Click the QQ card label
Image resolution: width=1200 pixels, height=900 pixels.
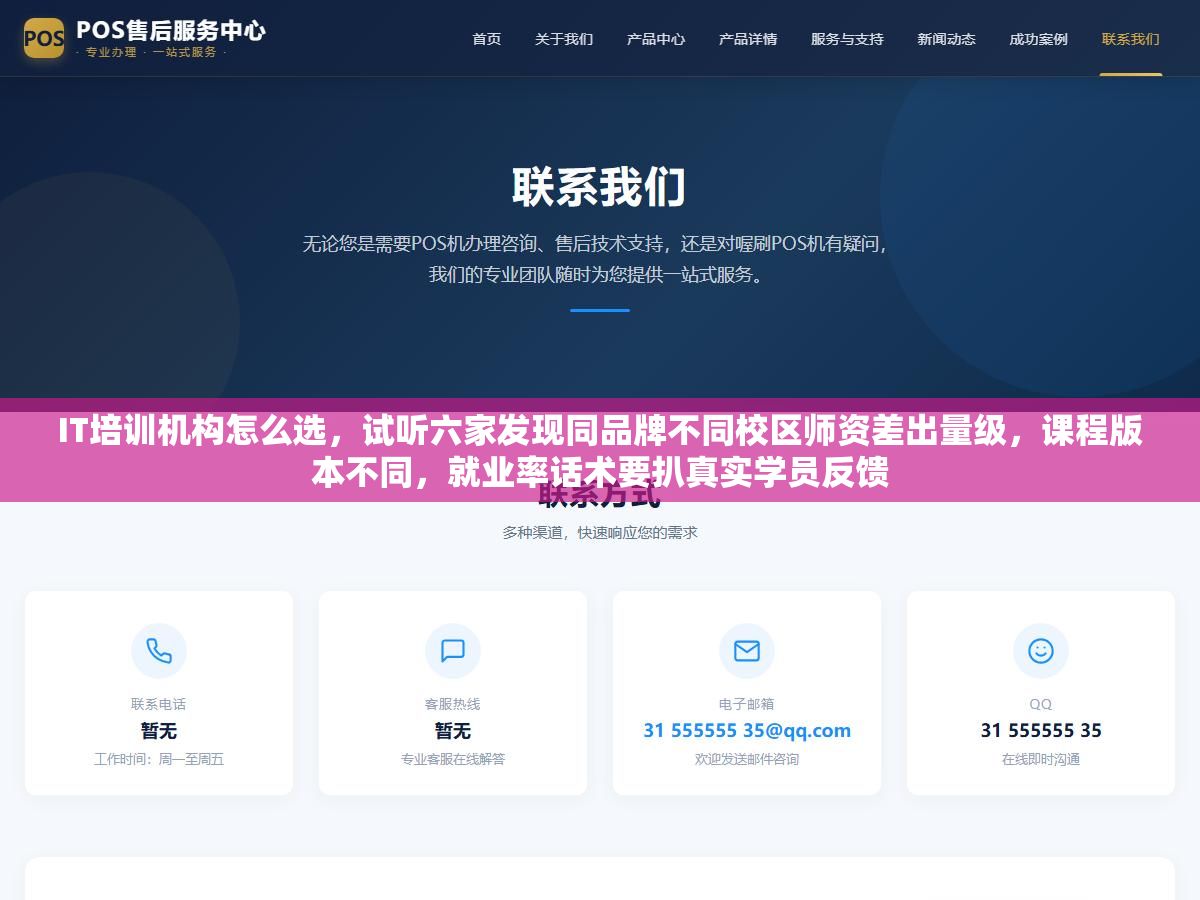click(1041, 704)
